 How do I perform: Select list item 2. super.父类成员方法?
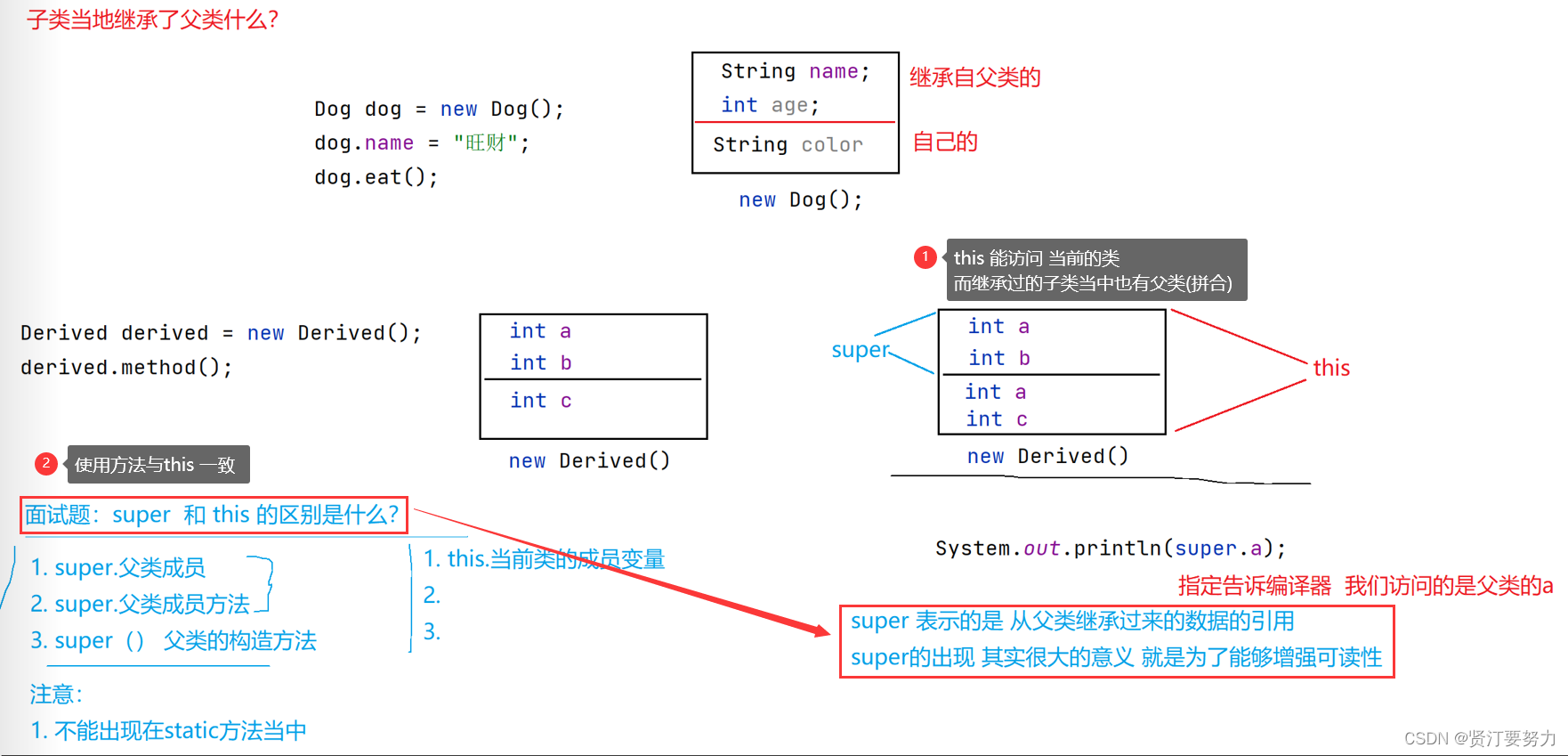click(140, 604)
